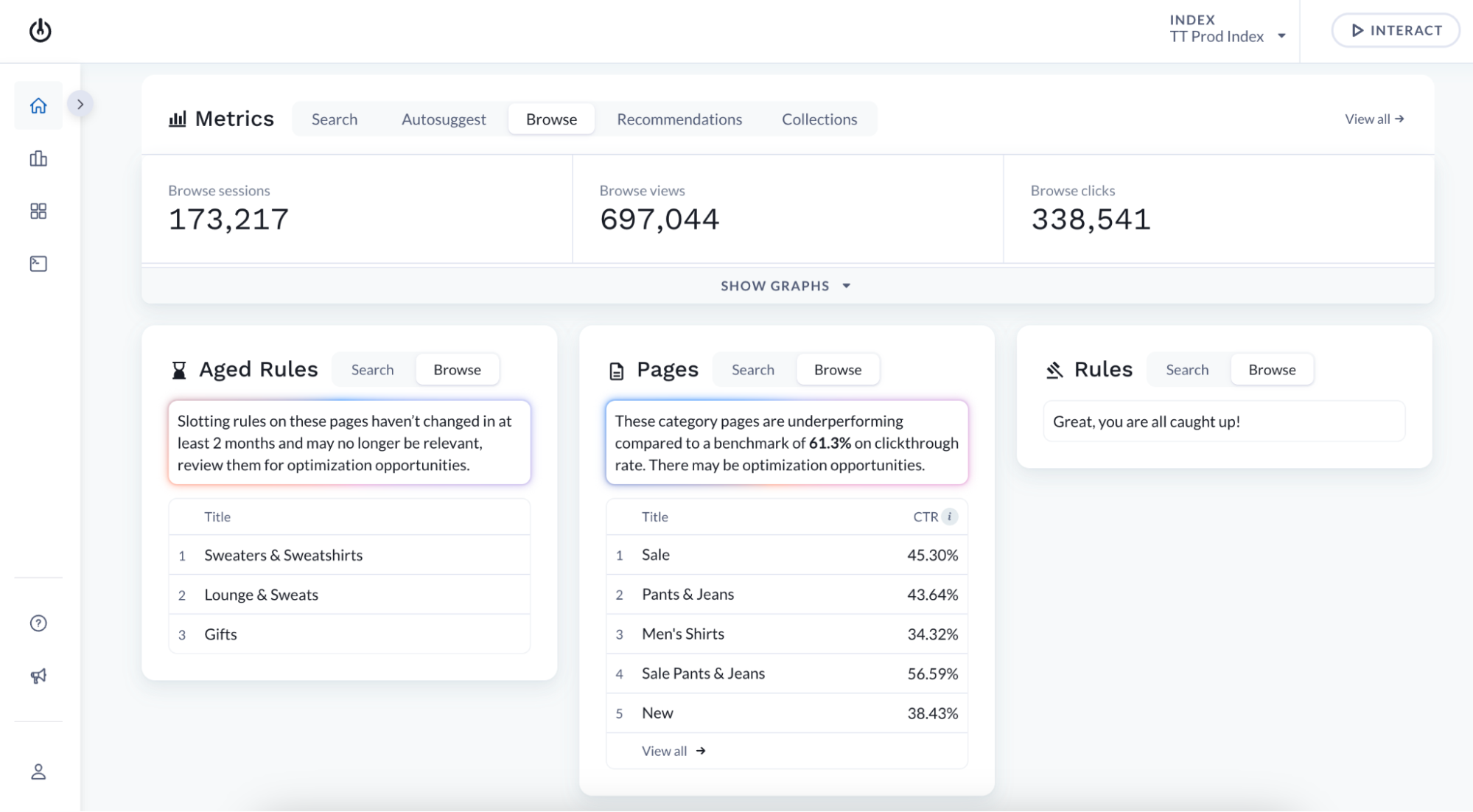Click the 45.30% CTR value
The height and width of the screenshot is (812, 1473).
[932, 555]
